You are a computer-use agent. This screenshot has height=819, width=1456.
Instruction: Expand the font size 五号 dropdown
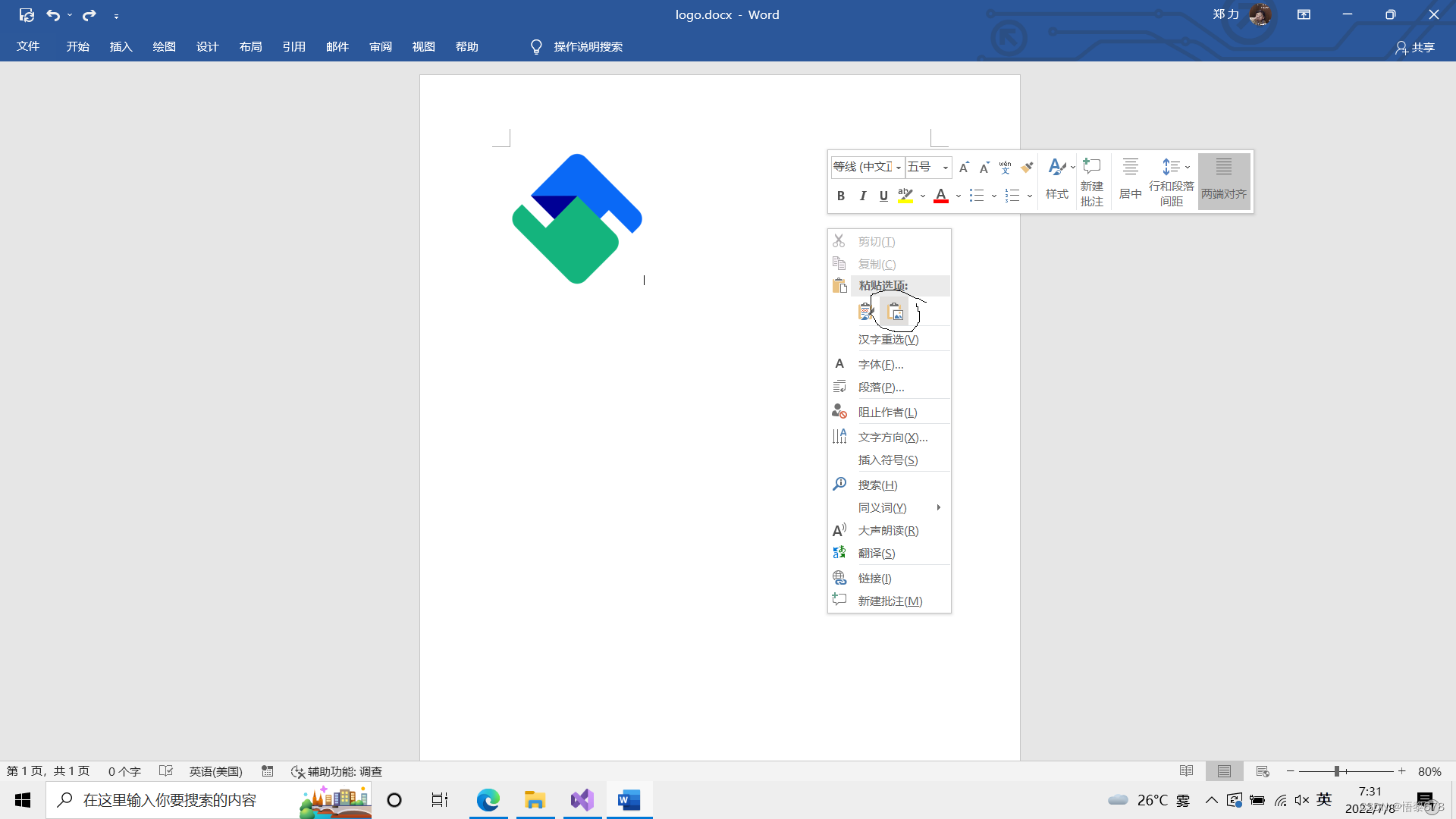945,167
